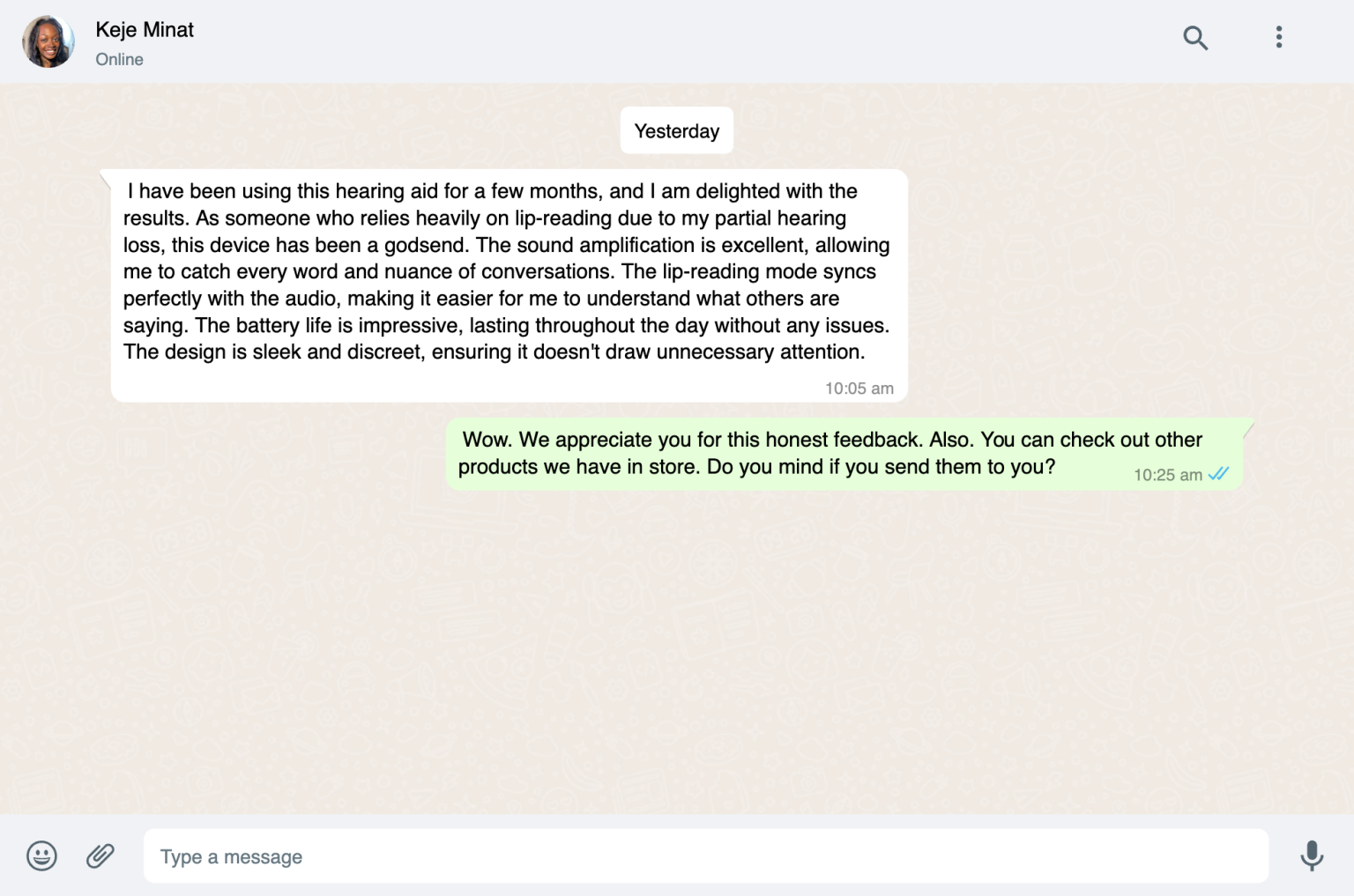
Task: Select the sent green feedback reply message
Action: tap(844, 454)
